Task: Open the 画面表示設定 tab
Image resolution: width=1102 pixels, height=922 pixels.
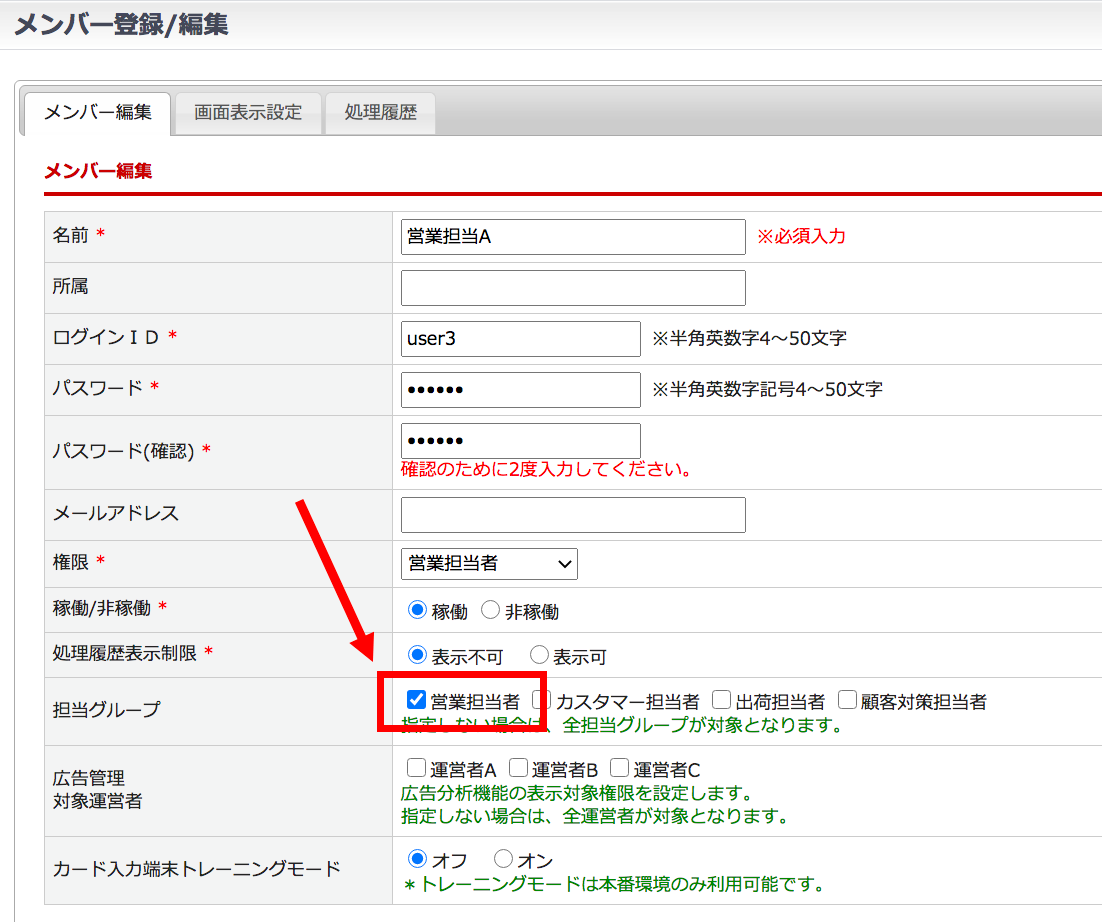Action: click(x=248, y=112)
